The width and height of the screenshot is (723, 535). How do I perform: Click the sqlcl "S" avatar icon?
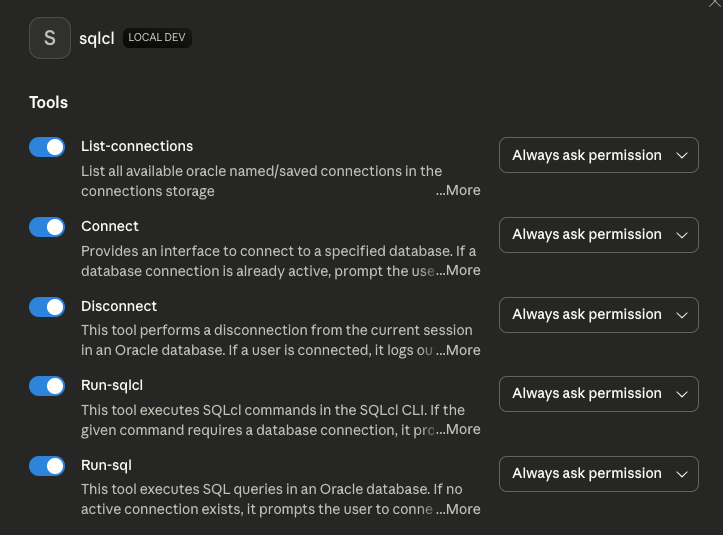pyautogui.click(x=50, y=38)
